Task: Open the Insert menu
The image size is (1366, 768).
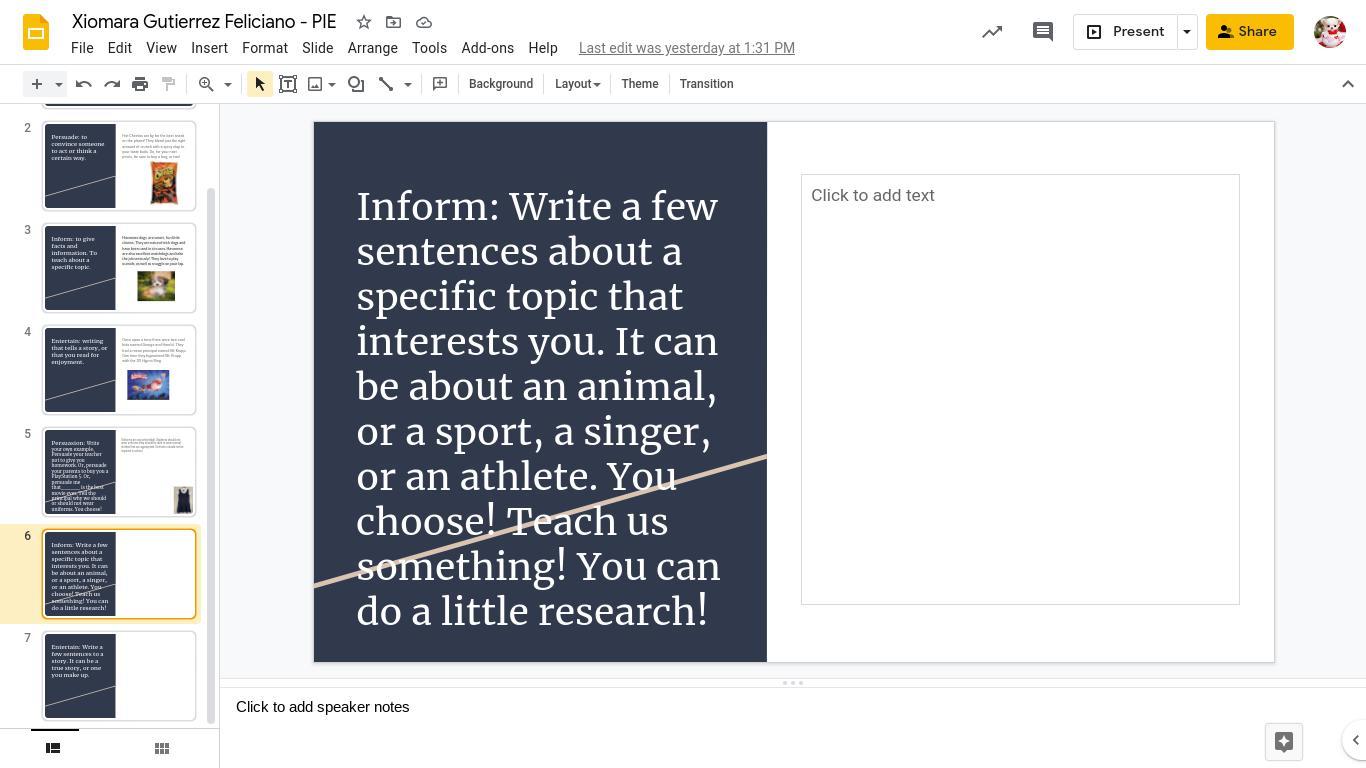Action: pyautogui.click(x=209, y=48)
